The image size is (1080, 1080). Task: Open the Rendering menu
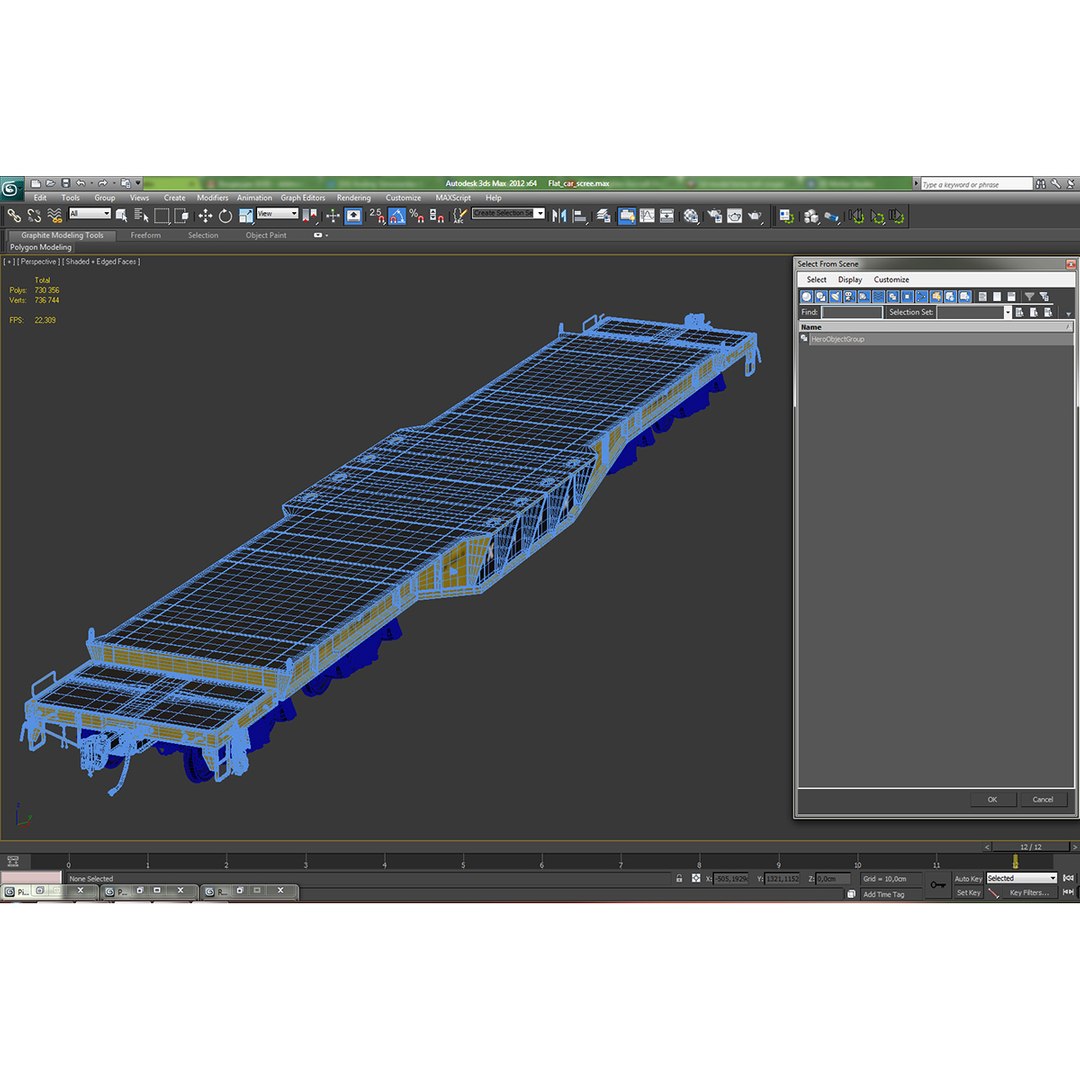pyautogui.click(x=353, y=198)
